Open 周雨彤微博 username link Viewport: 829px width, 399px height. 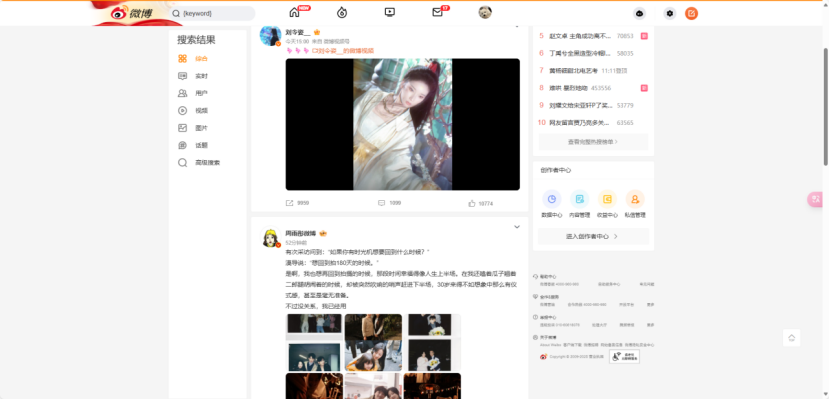click(300, 234)
